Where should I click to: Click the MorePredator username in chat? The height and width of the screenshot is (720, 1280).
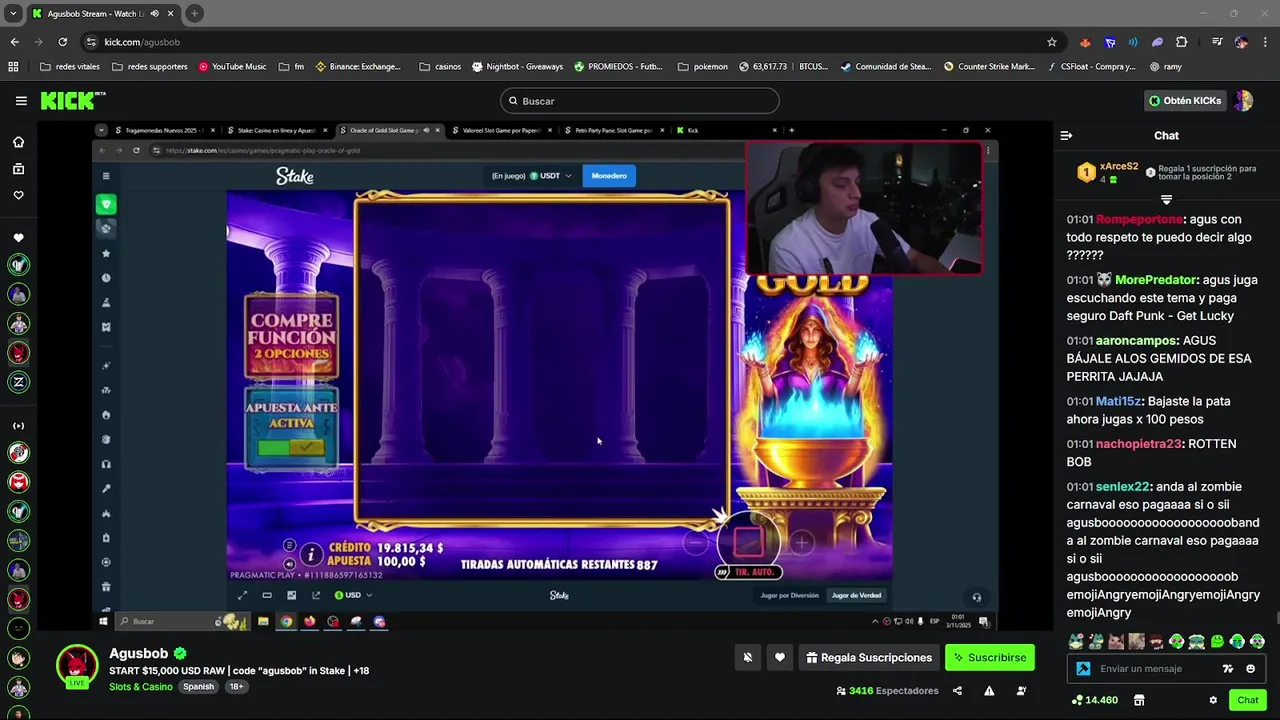point(1155,280)
